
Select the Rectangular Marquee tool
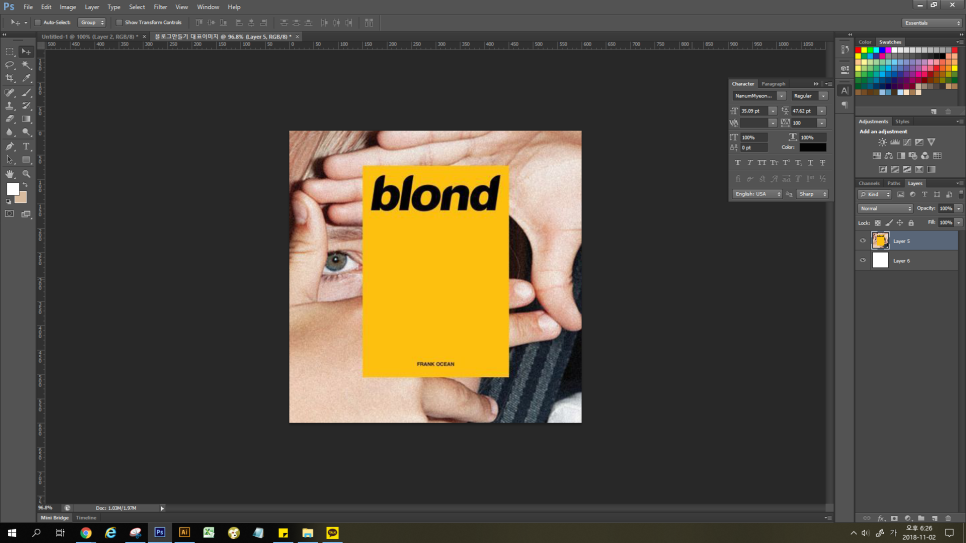[x=10, y=52]
